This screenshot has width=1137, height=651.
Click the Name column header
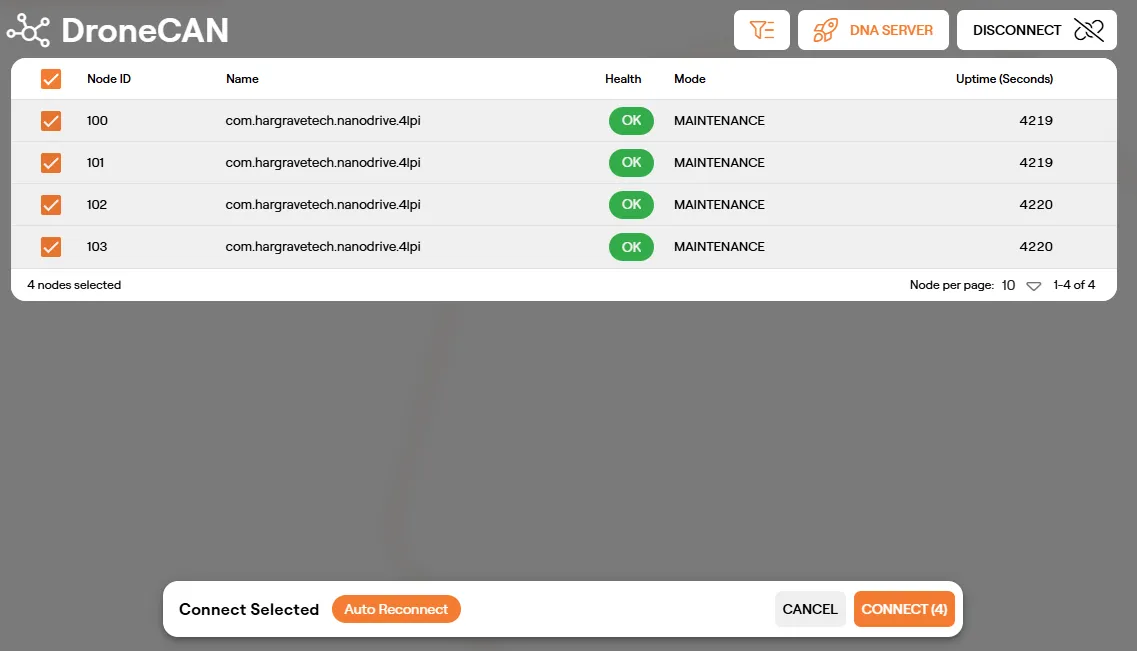pyautogui.click(x=242, y=79)
